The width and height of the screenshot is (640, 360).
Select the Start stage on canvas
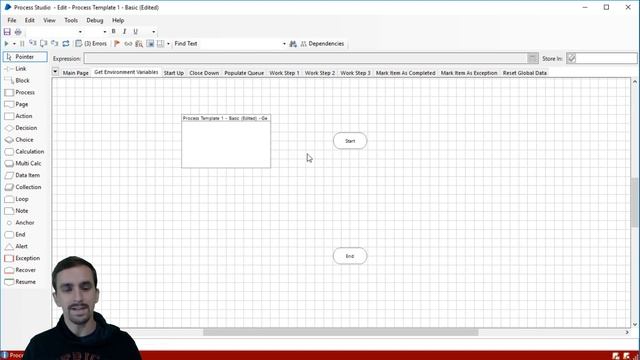[x=350, y=141]
